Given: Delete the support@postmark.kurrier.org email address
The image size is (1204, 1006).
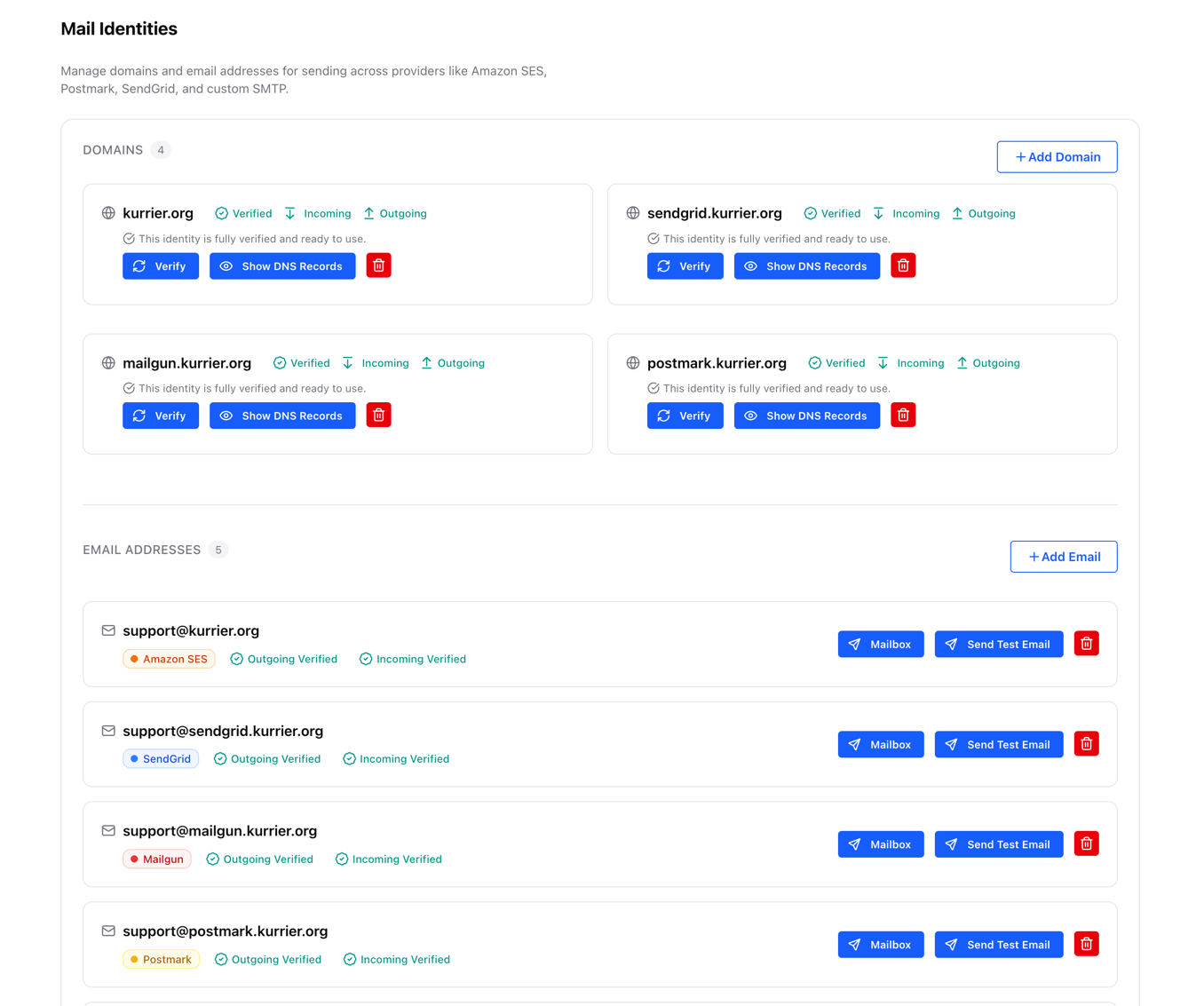Looking at the screenshot, I should (1086, 944).
